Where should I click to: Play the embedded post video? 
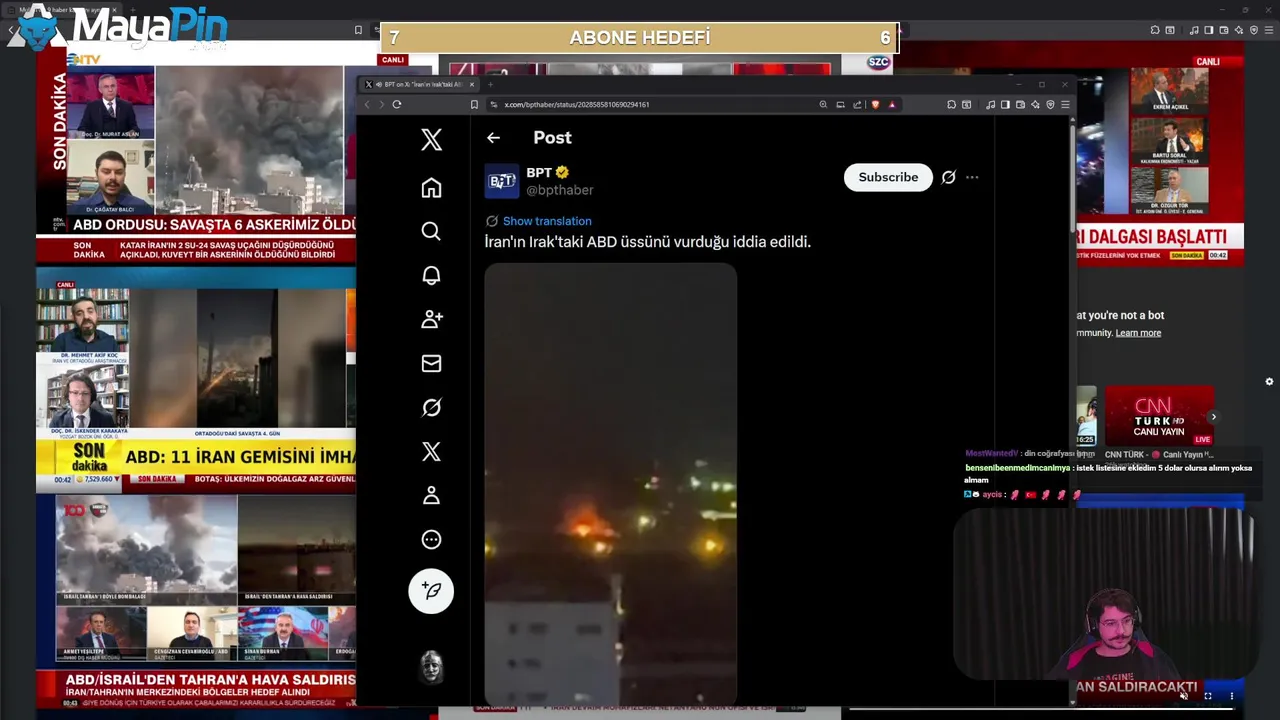[611, 485]
